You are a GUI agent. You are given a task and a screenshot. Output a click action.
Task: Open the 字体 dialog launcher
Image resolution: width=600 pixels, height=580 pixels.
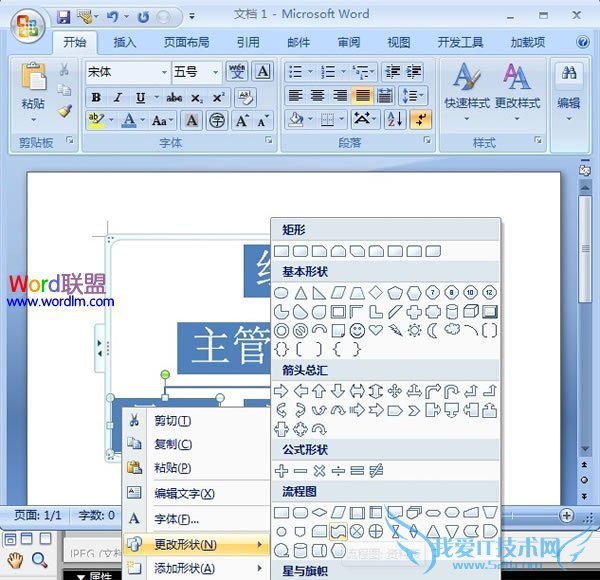point(269,140)
